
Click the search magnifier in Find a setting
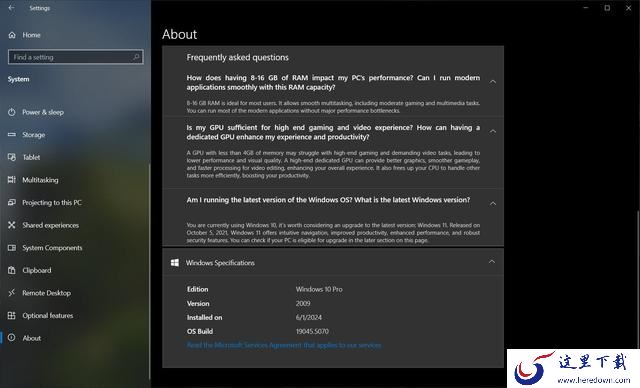pos(136,57)
